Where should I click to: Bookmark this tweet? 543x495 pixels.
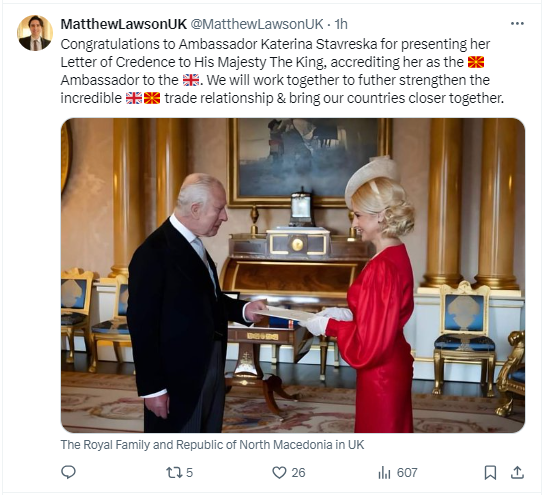click(490, 472)
